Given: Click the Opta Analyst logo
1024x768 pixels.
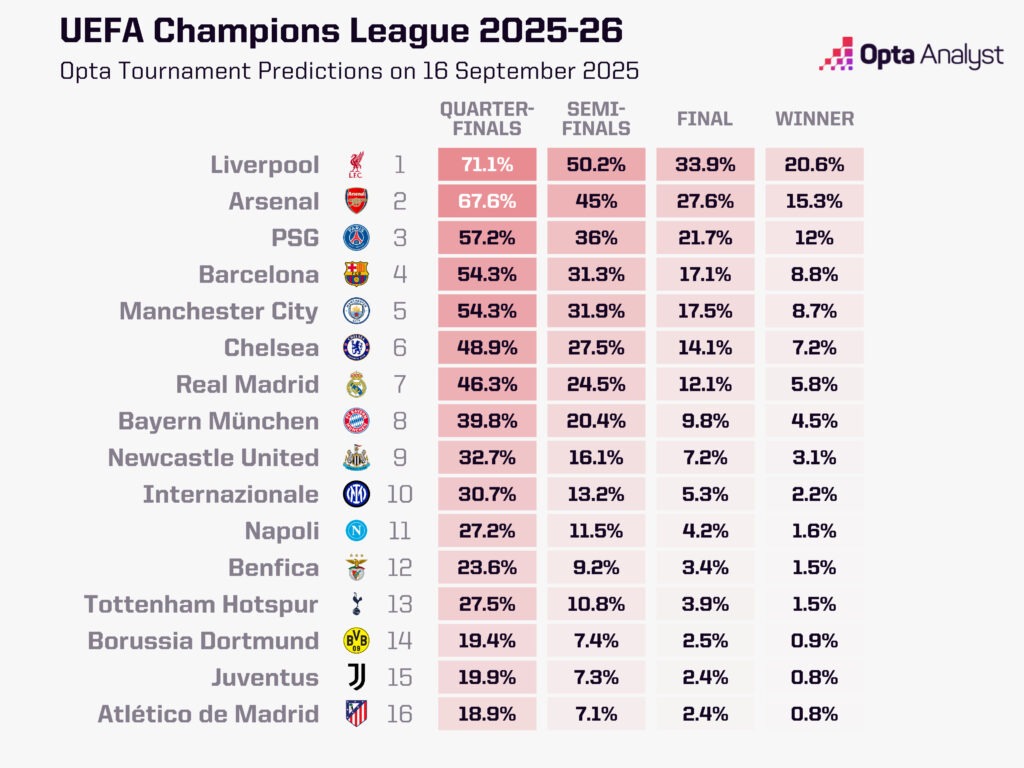Looking at the screenshot, I should [x=910, y=54].
